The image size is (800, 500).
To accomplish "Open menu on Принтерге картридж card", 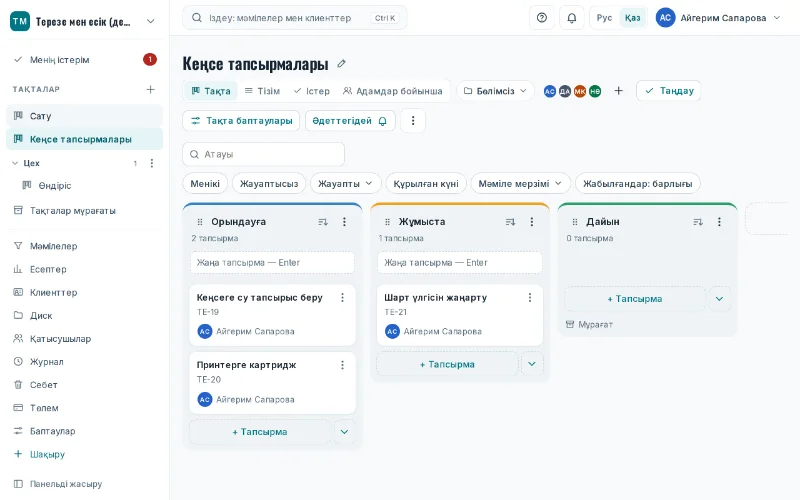I will click(x=342, y=365).
